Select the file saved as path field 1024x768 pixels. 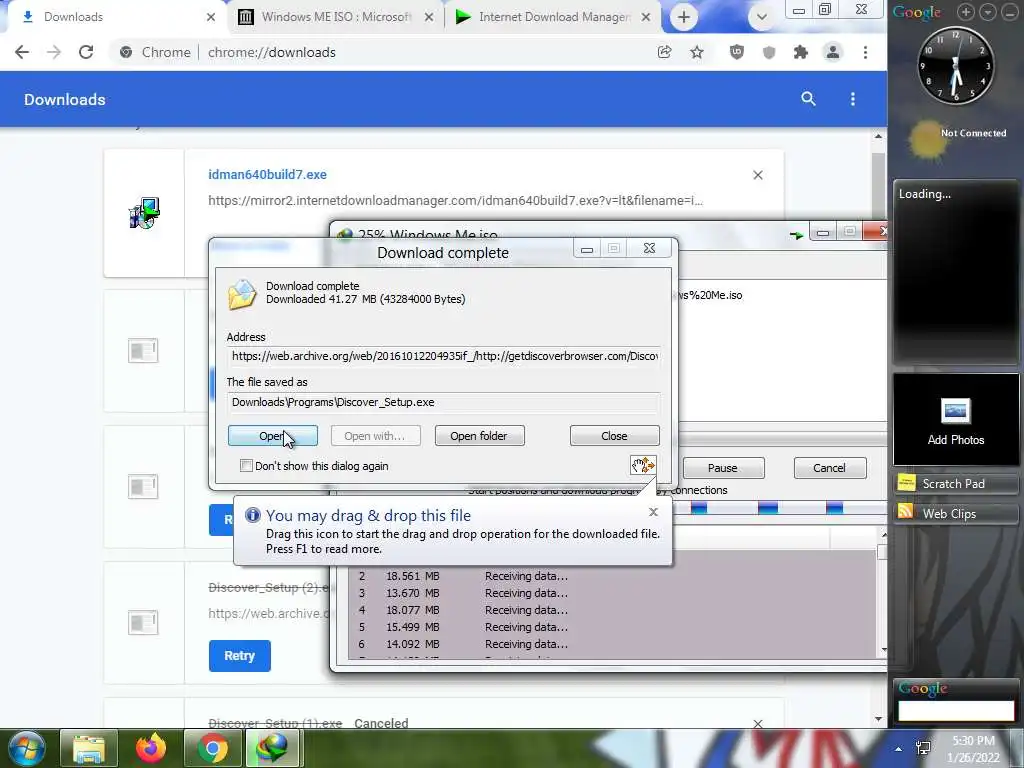click(444, 402)
